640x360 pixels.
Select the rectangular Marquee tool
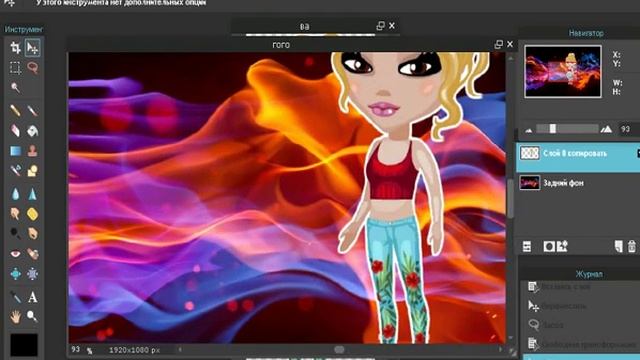[15, 67]
